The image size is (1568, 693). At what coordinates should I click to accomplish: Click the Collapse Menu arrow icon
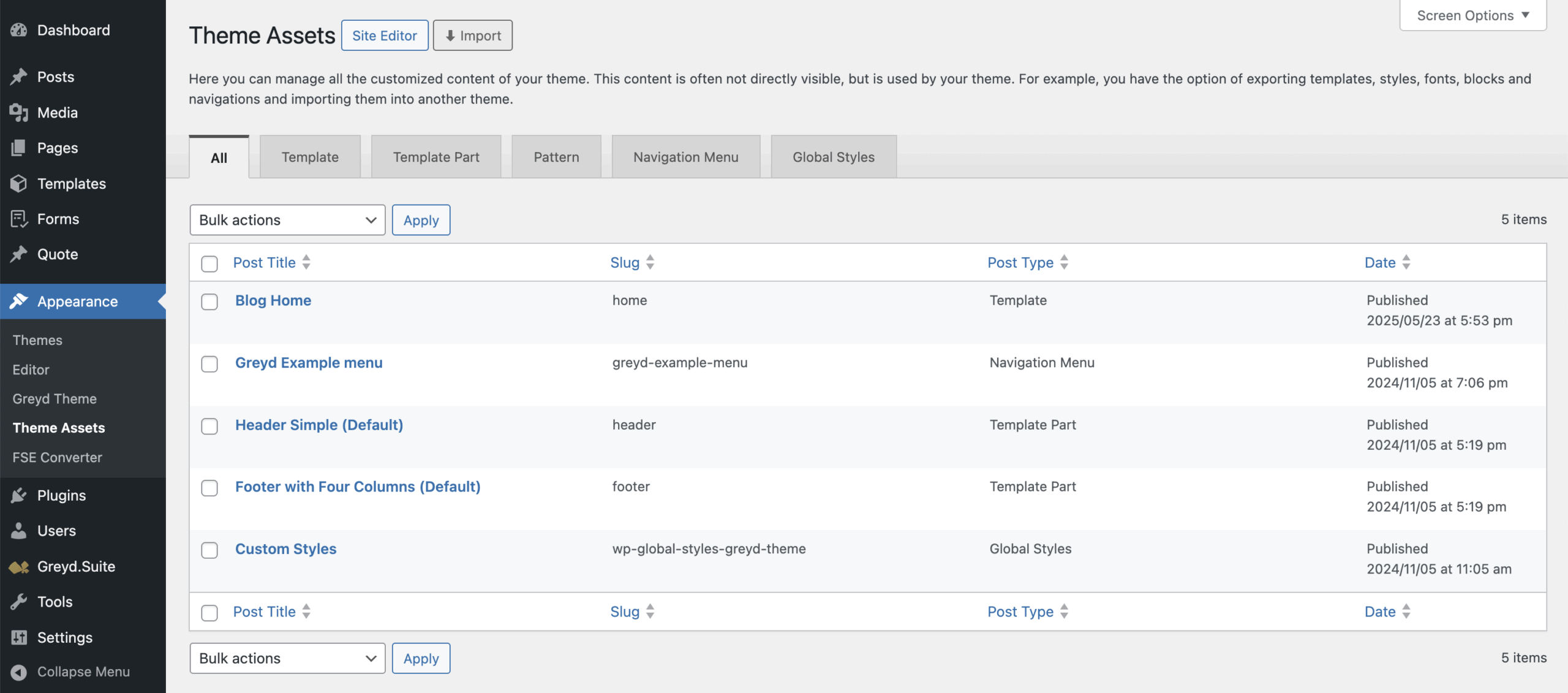click(19, 672)
